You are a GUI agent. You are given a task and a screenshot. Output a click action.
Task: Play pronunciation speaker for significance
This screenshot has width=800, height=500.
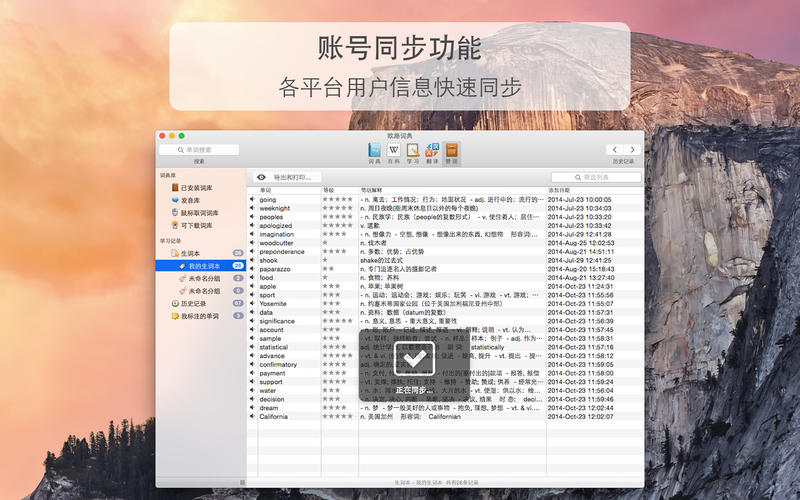(x=252, y=321)
